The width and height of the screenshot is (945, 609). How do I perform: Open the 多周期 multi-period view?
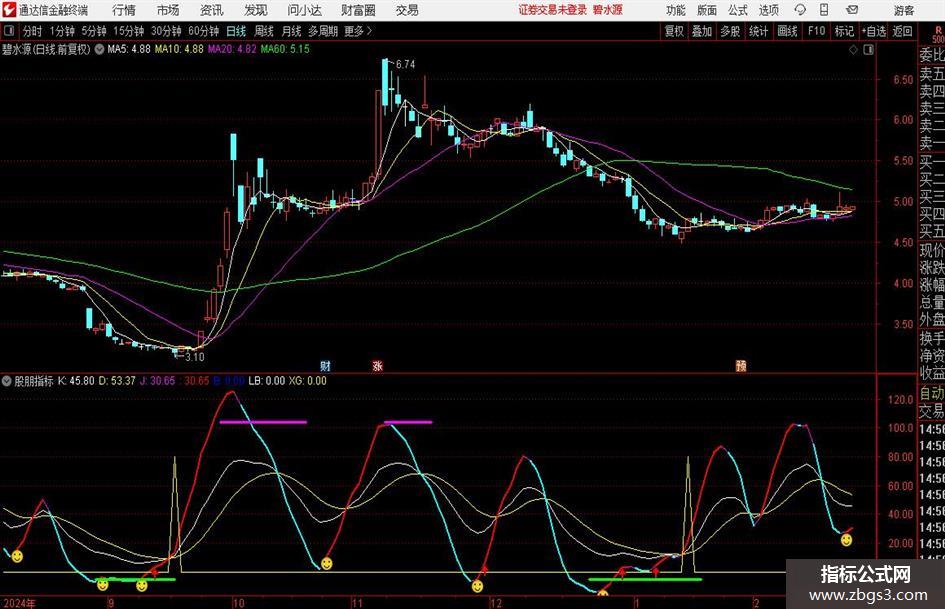[x=322, y=31]
